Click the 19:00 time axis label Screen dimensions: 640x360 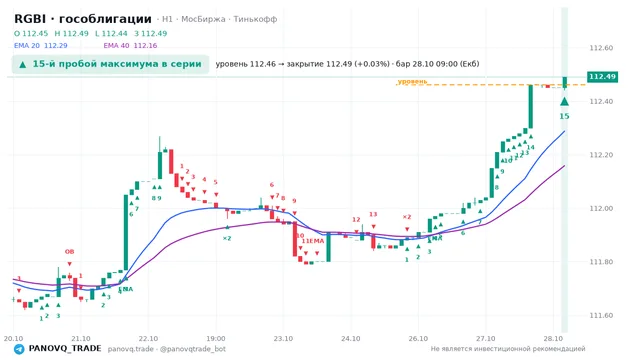click(216, 339)
